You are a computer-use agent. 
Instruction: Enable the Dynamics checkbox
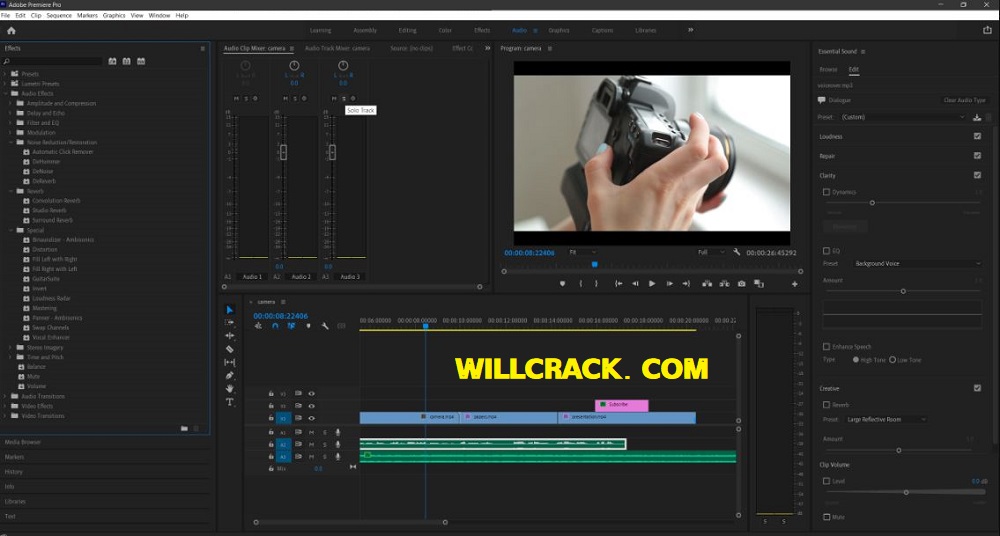click(x=827, y=192)
